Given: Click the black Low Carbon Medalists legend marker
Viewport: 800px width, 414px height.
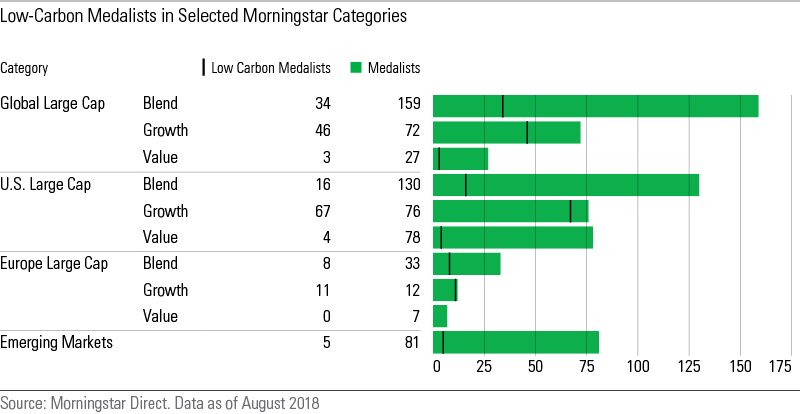Looking at the screenshot, I should [x=204, y=68].
